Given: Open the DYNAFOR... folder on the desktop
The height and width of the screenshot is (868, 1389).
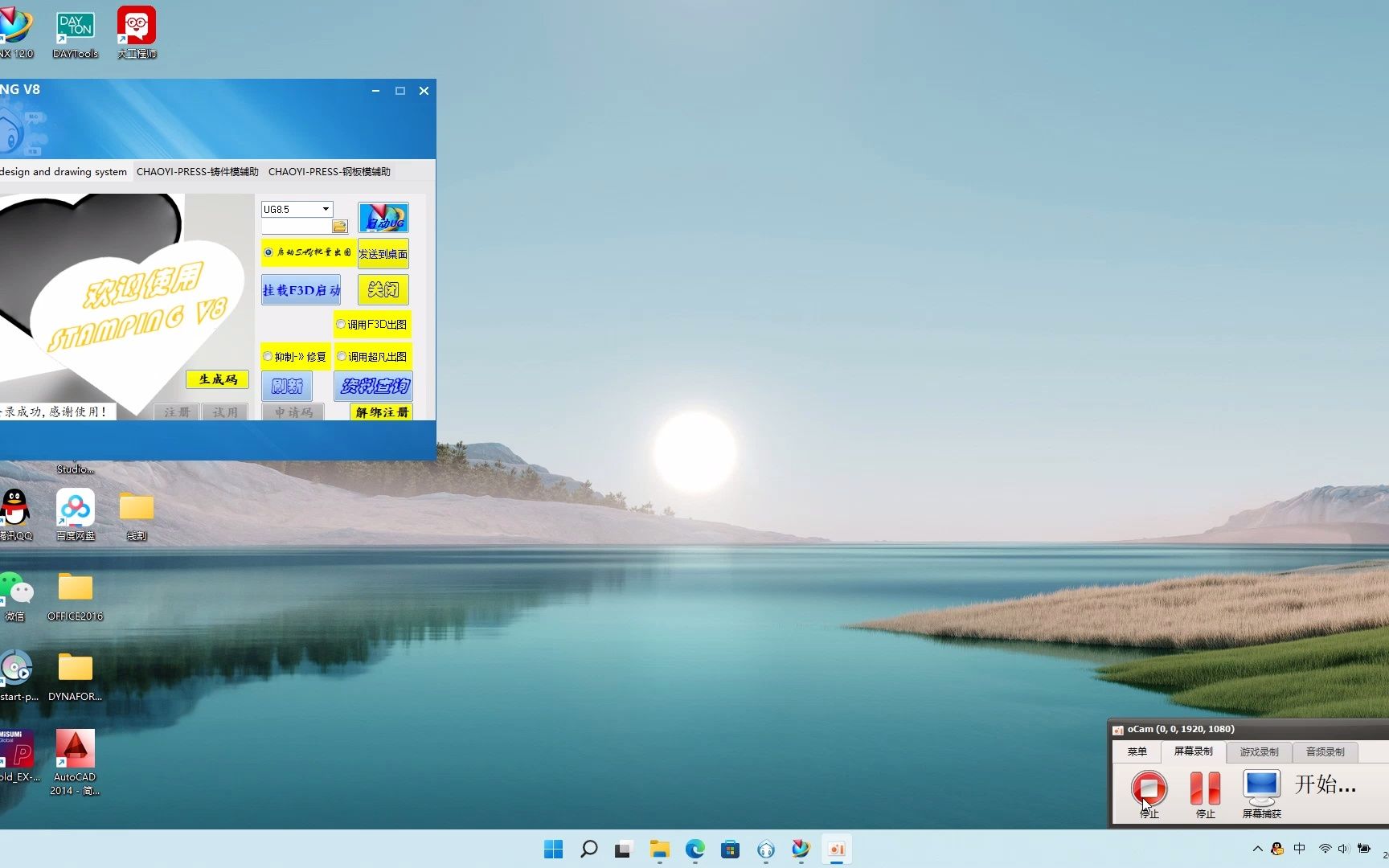Looking at the screenshot, I should point(76,677).
